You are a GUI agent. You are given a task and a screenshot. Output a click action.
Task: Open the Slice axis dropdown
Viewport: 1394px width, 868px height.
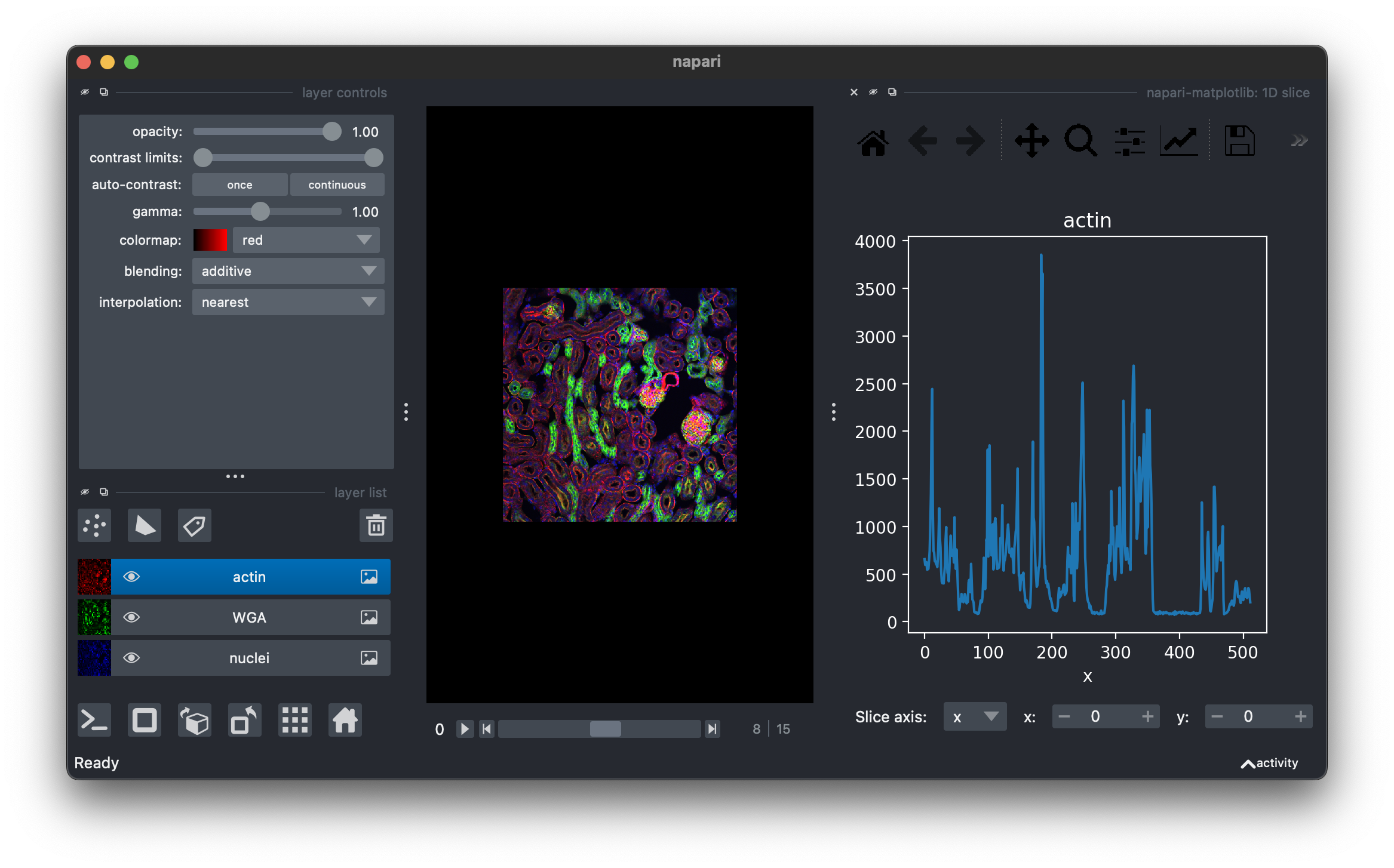click(975, 717)
